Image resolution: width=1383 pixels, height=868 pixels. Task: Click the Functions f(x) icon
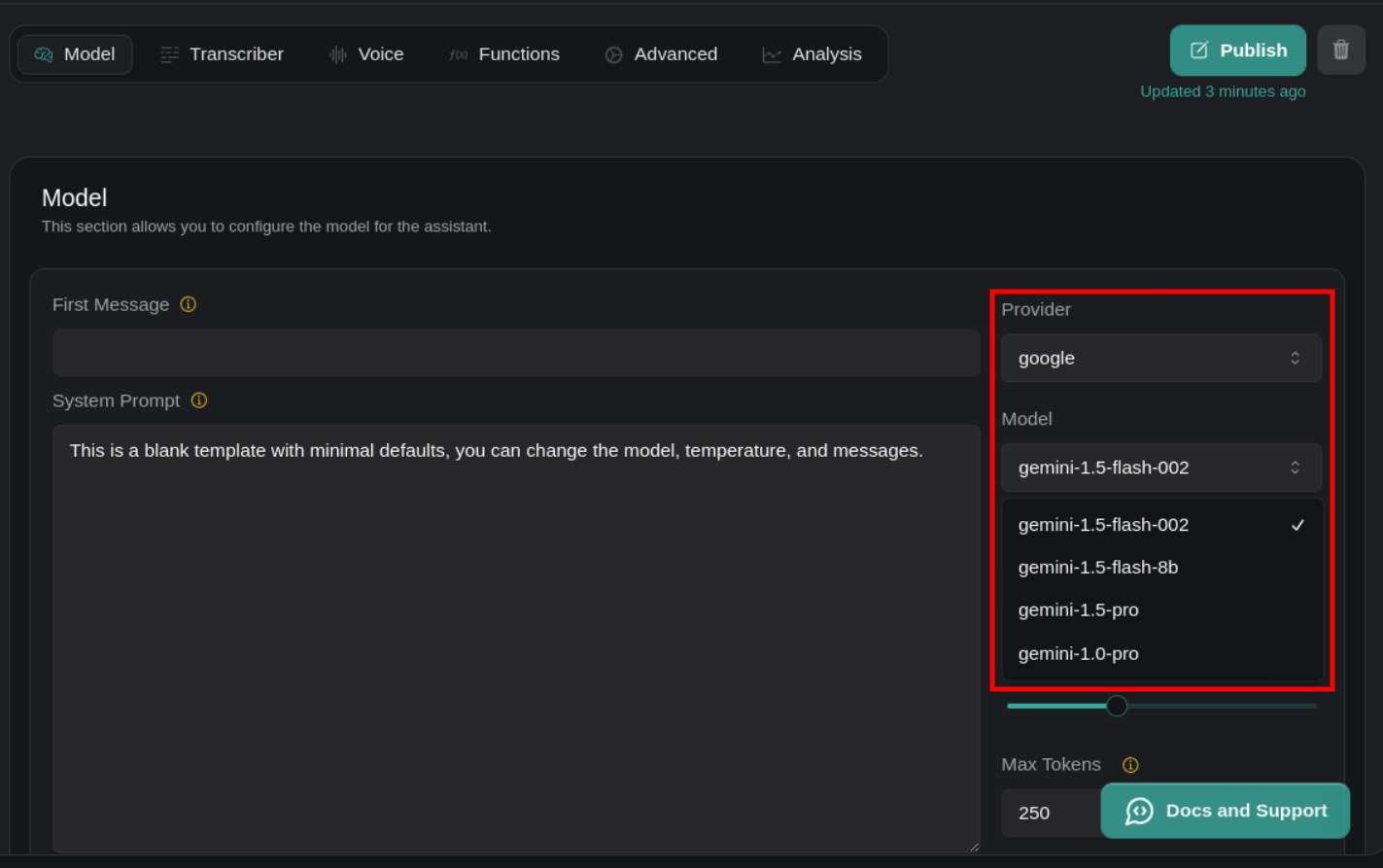click(x=458, y=54)
